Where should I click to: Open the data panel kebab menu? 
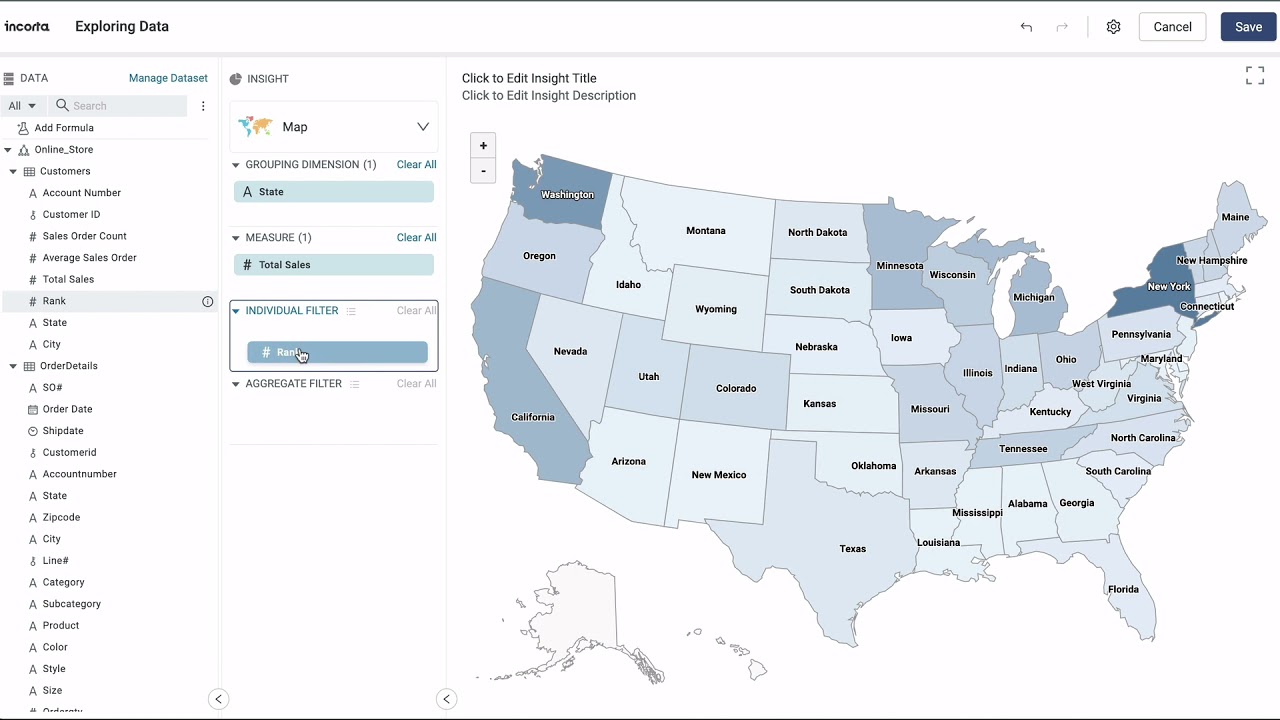pos(203,106)
